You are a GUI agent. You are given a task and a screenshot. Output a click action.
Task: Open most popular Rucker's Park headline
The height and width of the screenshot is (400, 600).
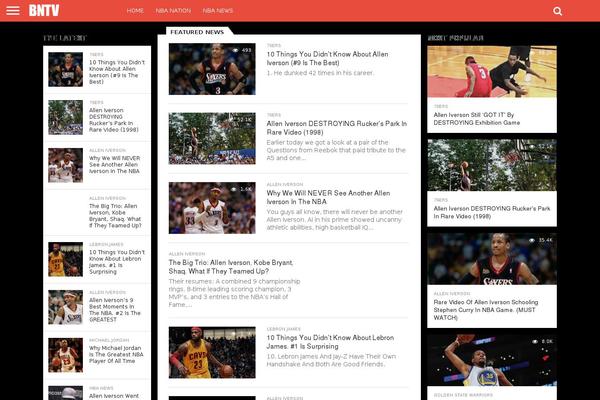[x=492, y=212]
